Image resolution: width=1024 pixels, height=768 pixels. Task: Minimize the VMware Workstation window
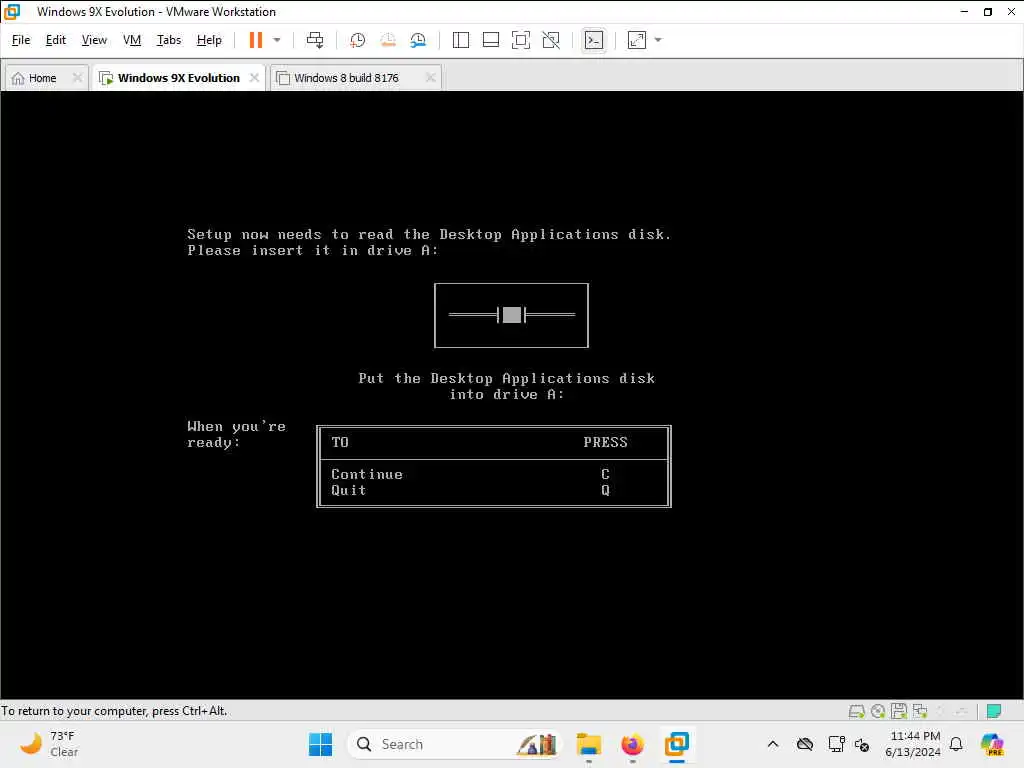[x=965, y=12]
